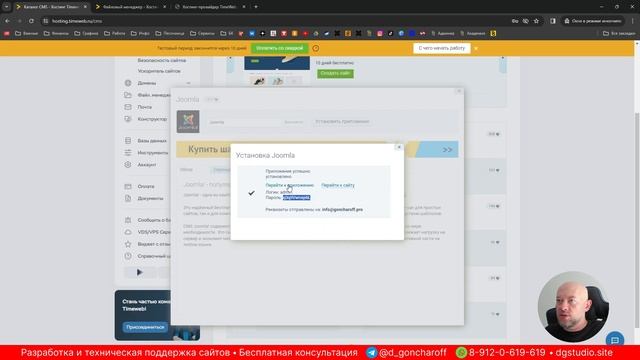Image resolution: width=640 pixels, height=360 pixels.
Task: Click the highlighted password value
Action: coord(297,198)
